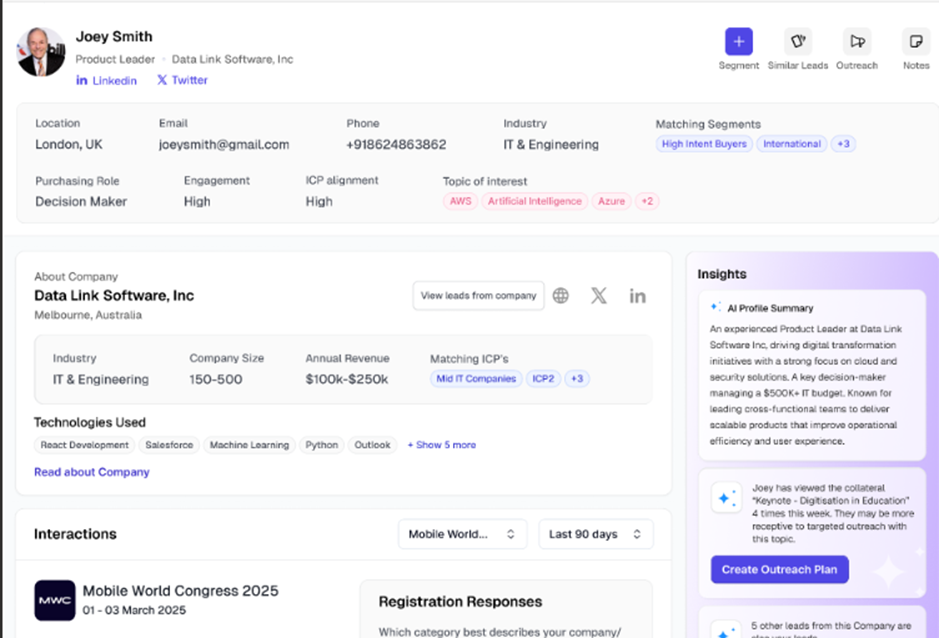The image size is (939, 638).
Task: Click Create Outreach Plan button
Action: 779,570
